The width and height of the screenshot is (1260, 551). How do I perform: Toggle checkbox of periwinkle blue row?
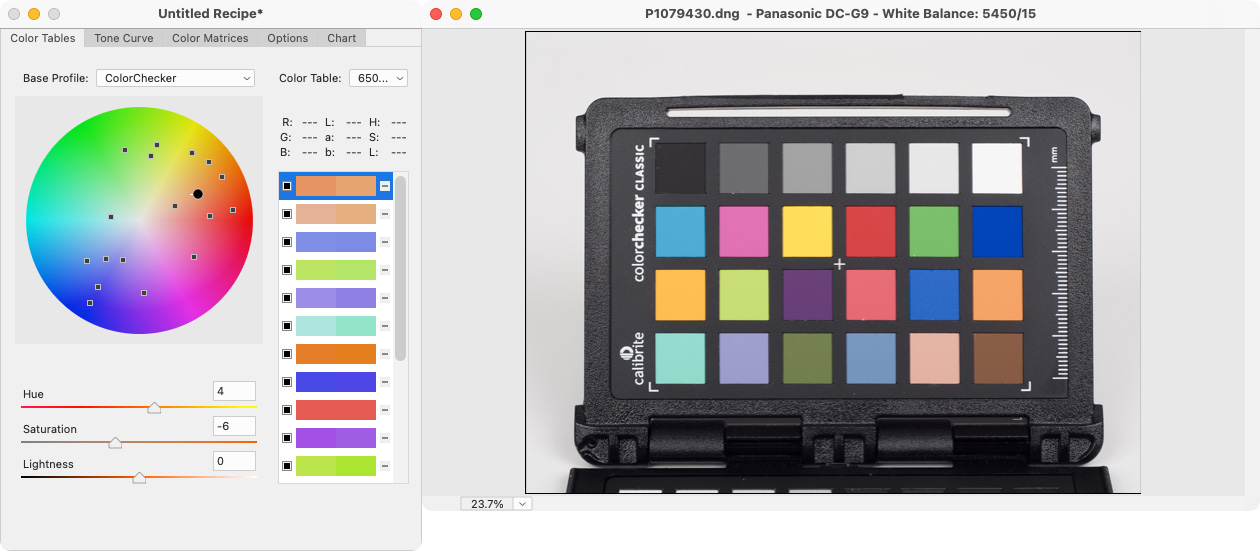[x=287, y=242]
